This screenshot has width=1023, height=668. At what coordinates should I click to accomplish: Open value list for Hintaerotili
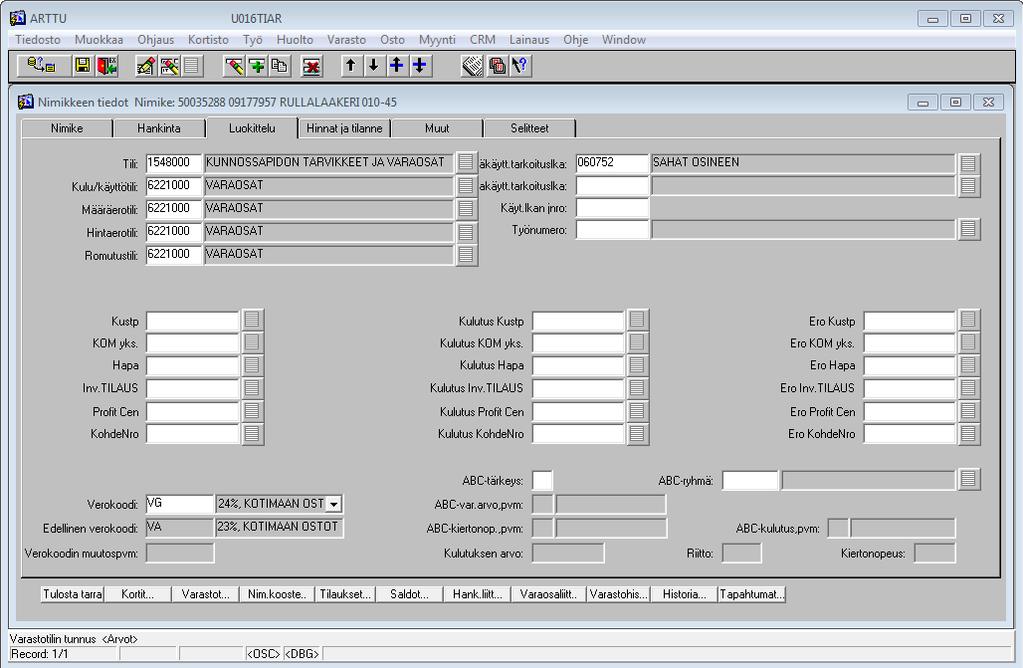coord(466,232)
